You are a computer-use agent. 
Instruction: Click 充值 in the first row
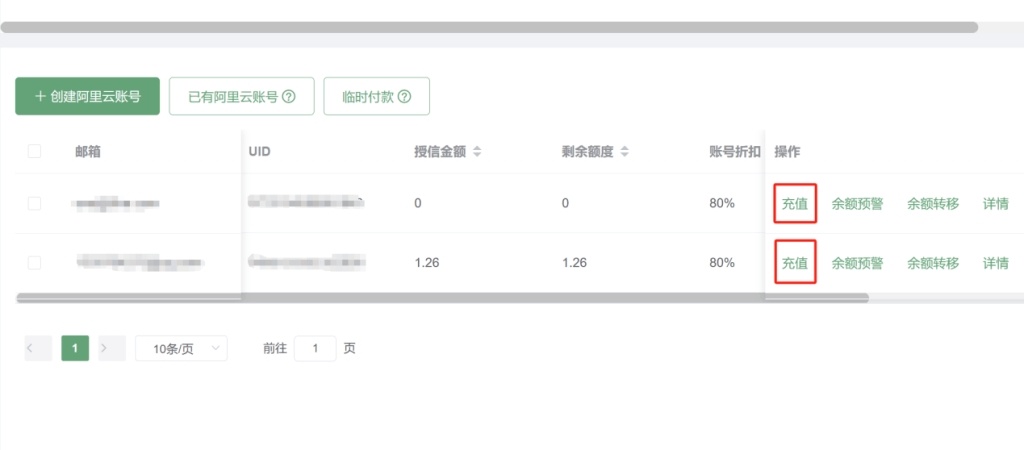point(795,204)
